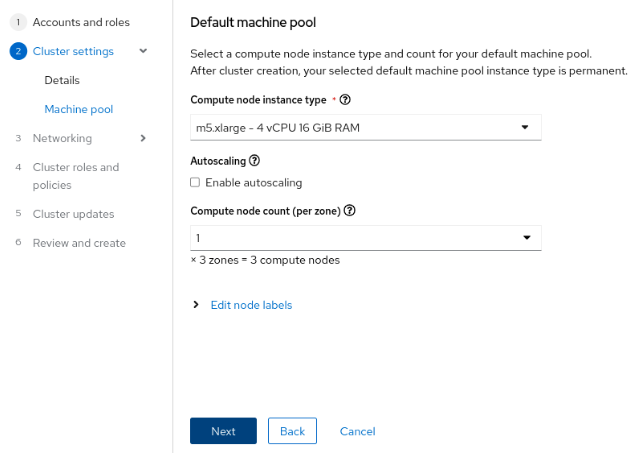The height and width of the screenshot is (453, 633).
Task: Cancel the cluster wizard
Action: tap(358, 431)
